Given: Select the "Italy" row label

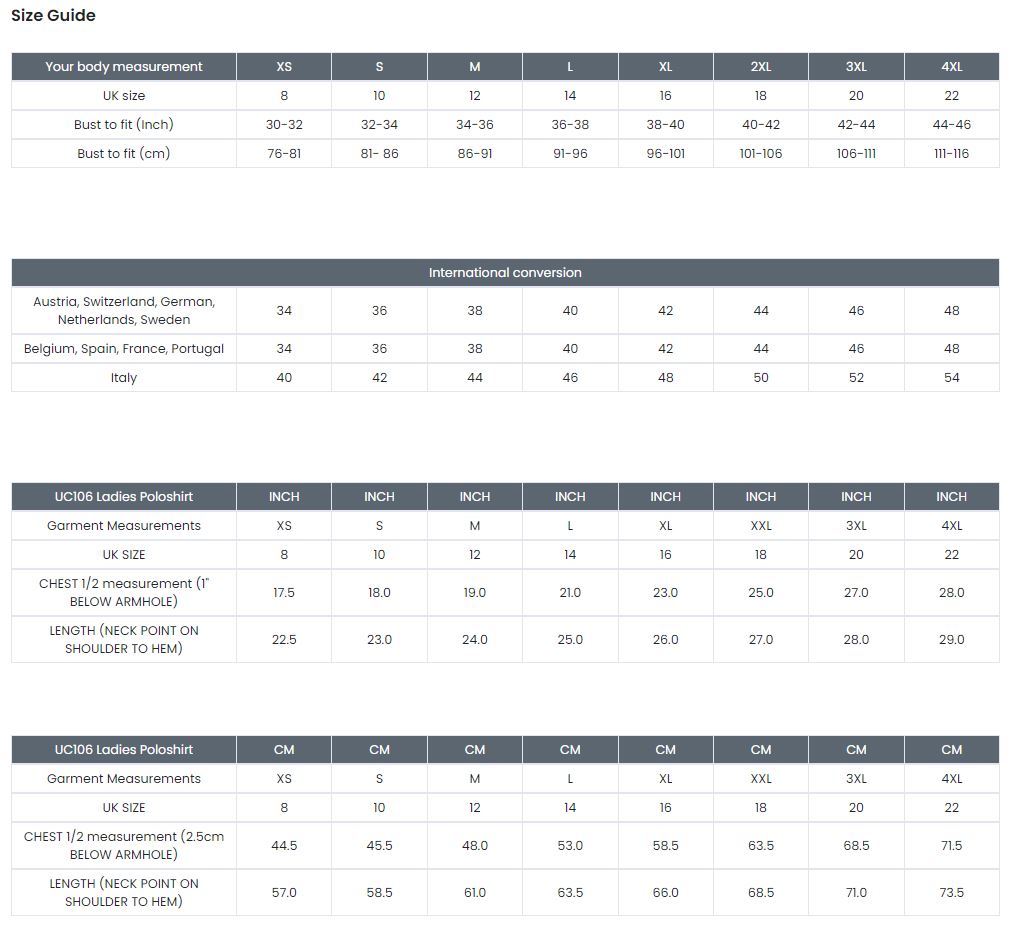Looking at the screenshot, I should (124, 378).
